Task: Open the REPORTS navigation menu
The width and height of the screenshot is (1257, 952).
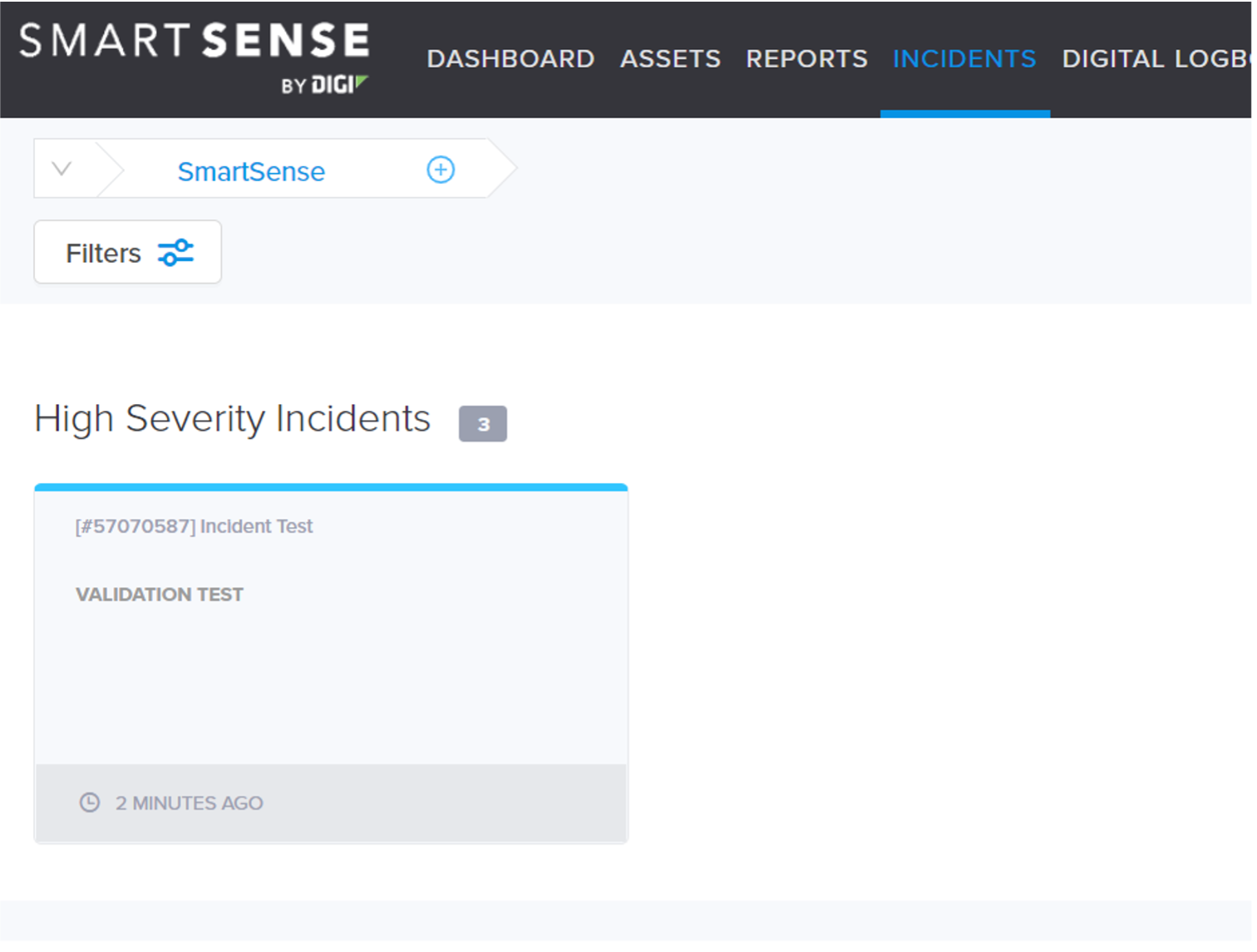Action: 806,58
